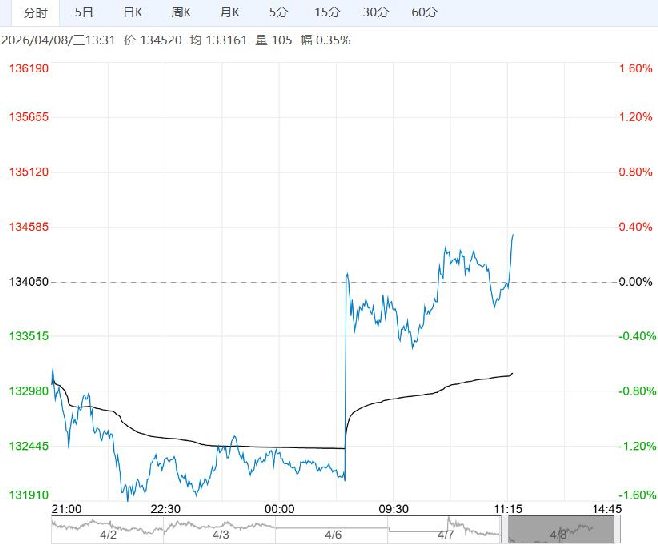Open the 月K monthly chart tab
The width and height of the screenshot is (658, 546).
[230, 12]
